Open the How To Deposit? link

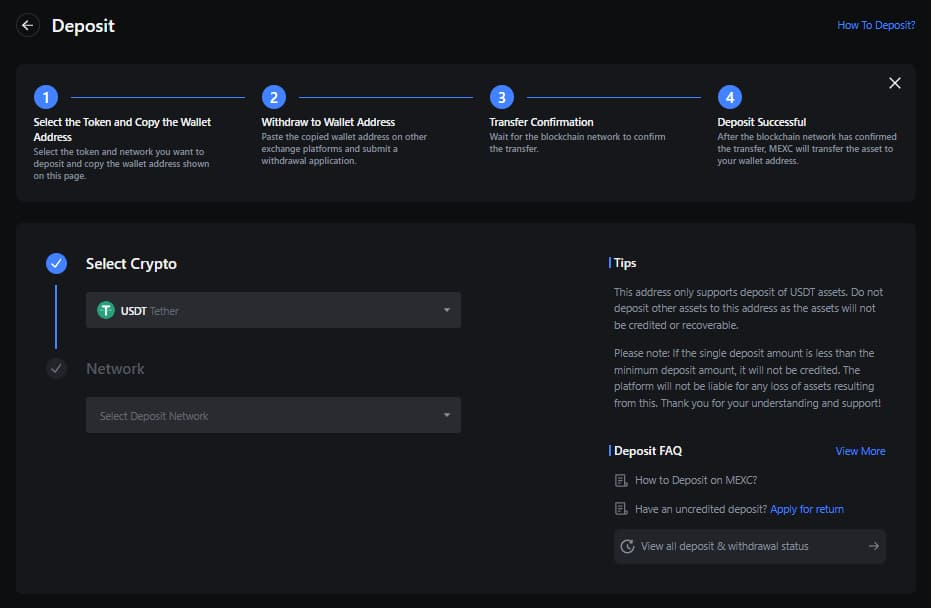tap(875, 25)
